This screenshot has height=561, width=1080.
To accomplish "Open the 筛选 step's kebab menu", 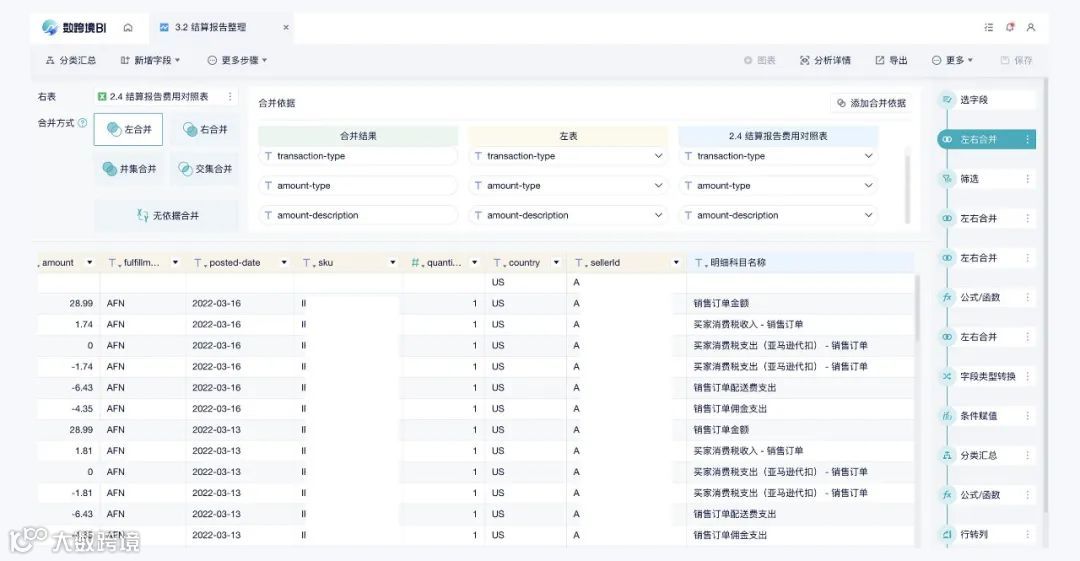I will coord(1028,179).
